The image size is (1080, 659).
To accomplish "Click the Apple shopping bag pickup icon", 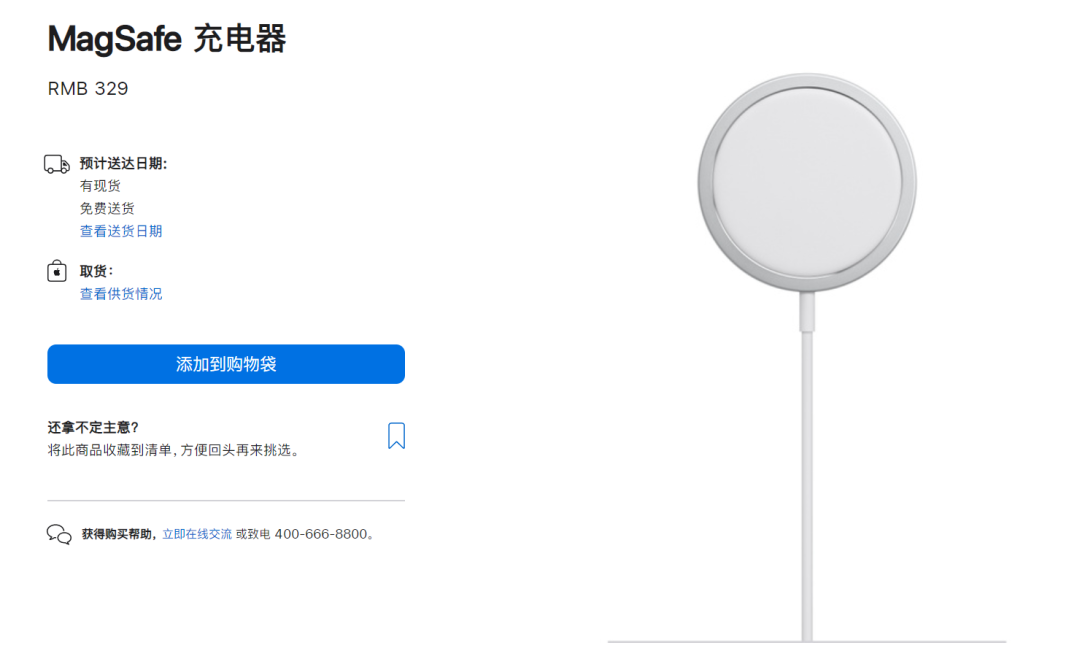I will (57, 272).
